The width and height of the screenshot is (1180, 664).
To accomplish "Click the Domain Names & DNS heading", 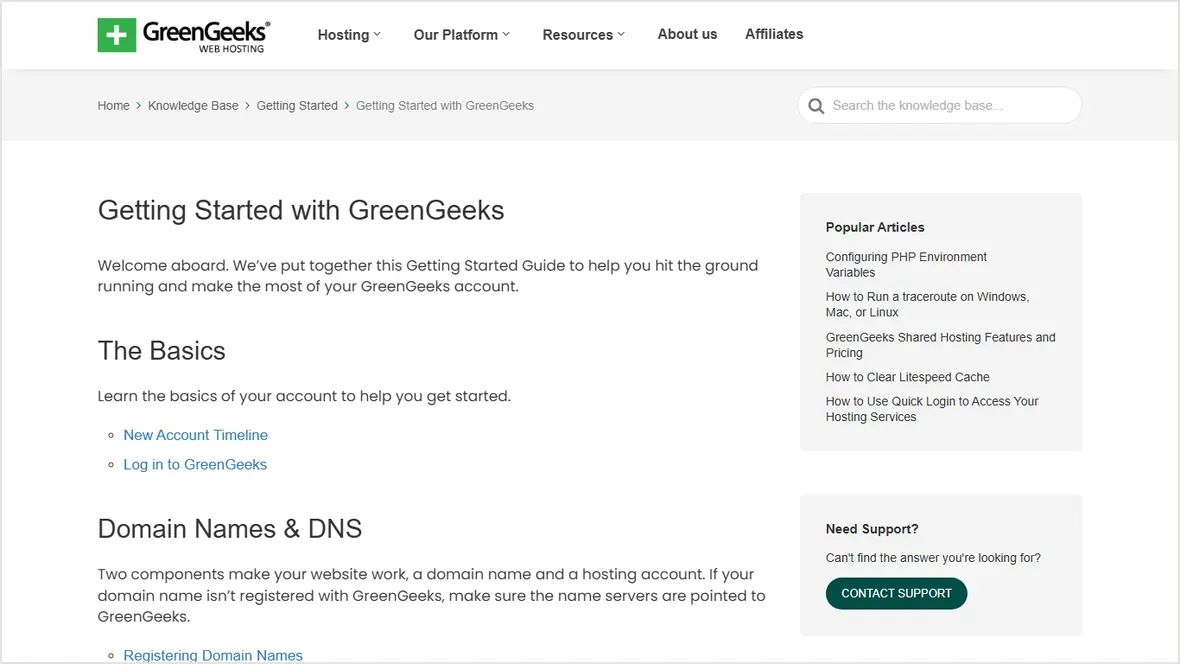I will pyautogui.click(x=230, y=528).
